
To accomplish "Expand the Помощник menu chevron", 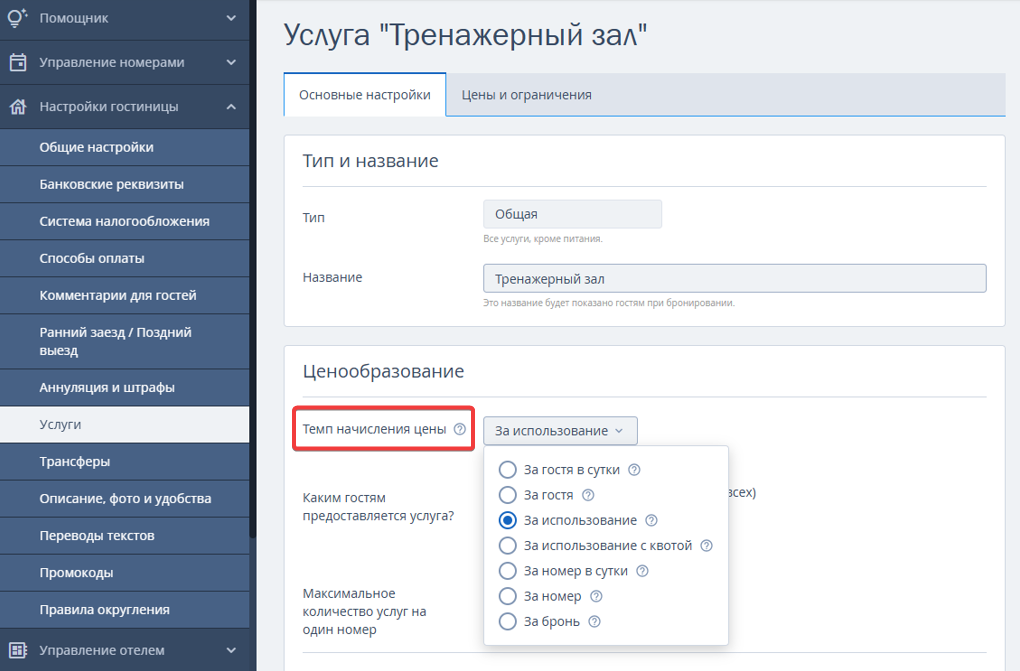I will point(231,18).
